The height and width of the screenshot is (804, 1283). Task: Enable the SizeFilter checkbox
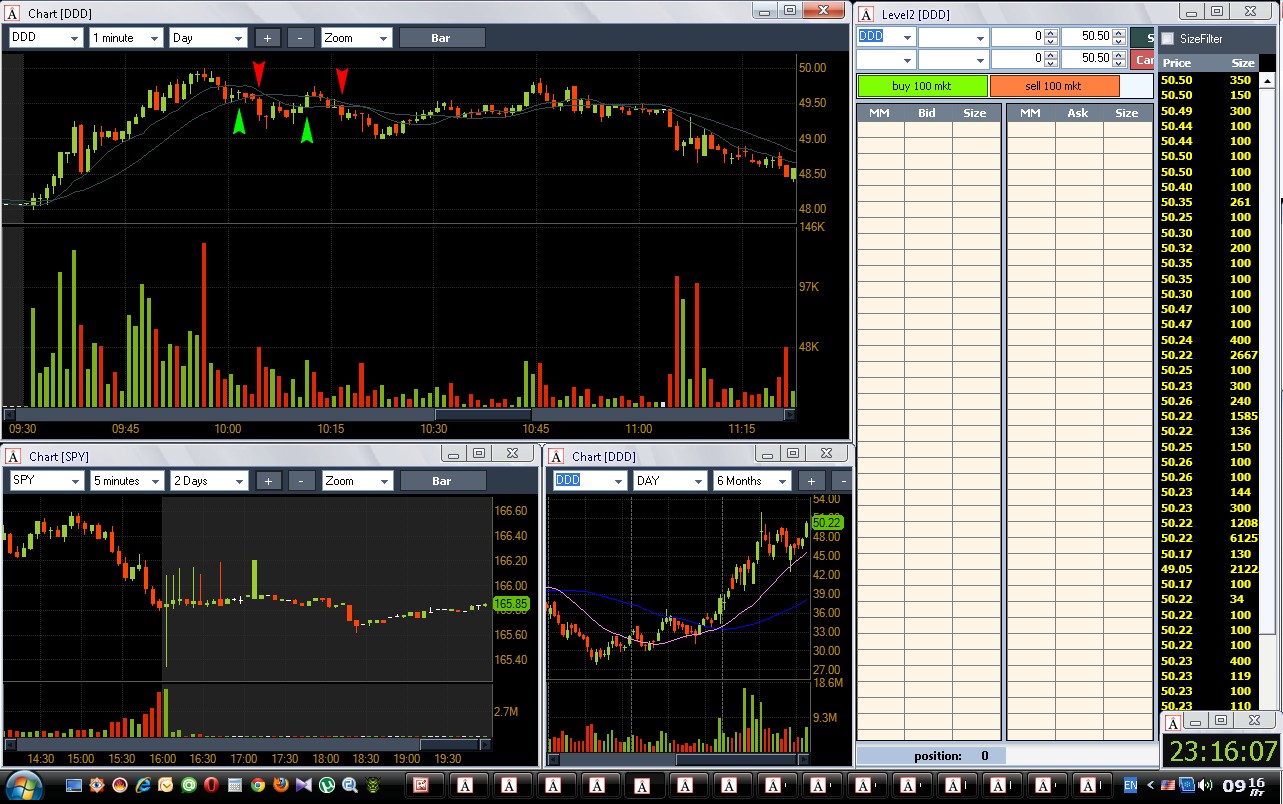coord(1167,38)
